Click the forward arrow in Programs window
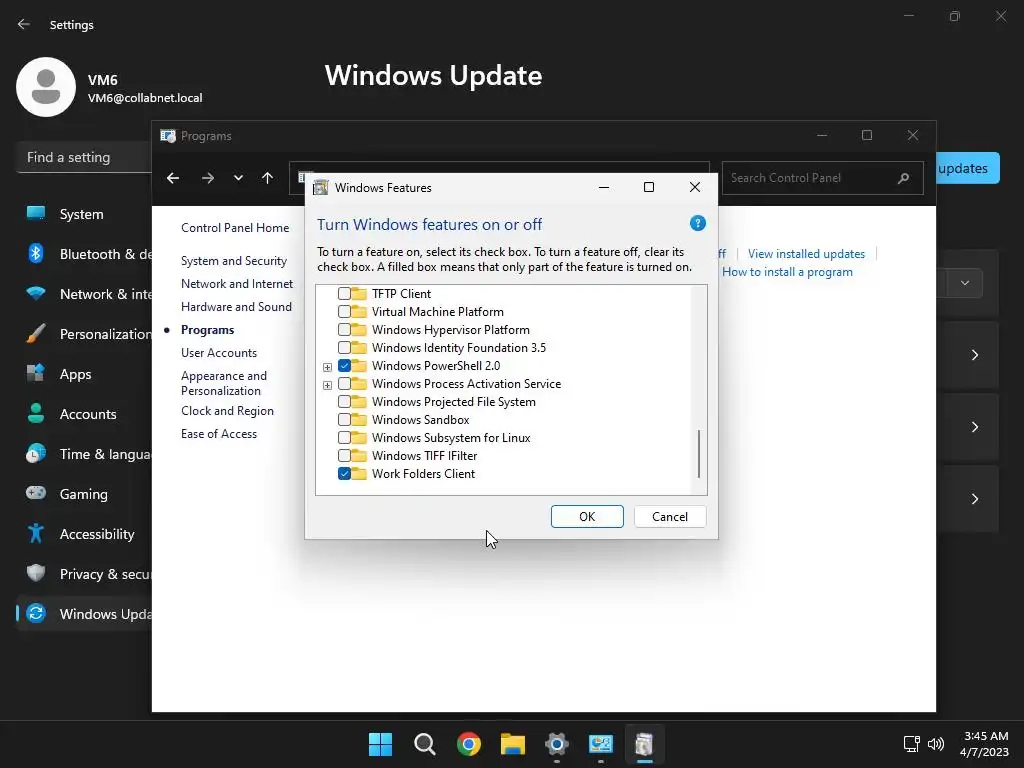The height and width of the screenshot is (768, 1024). coord(208,178)
